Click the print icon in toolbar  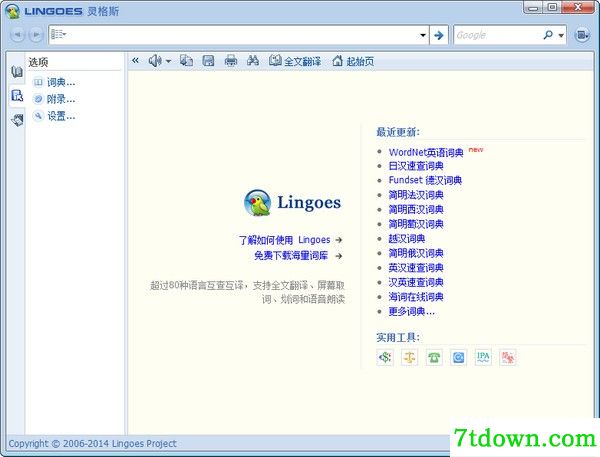[230, 60]
